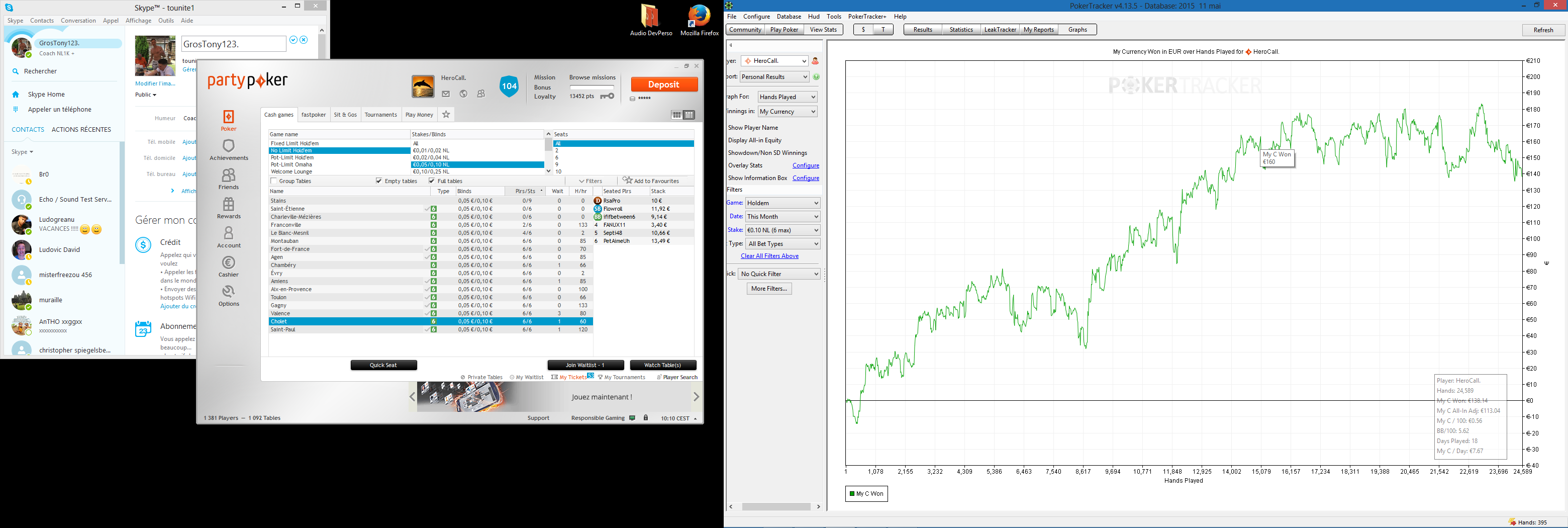Toggle Overlay Stats in PokerTracker
Screen dimensions: 1568x528
[x=745, y=165]
